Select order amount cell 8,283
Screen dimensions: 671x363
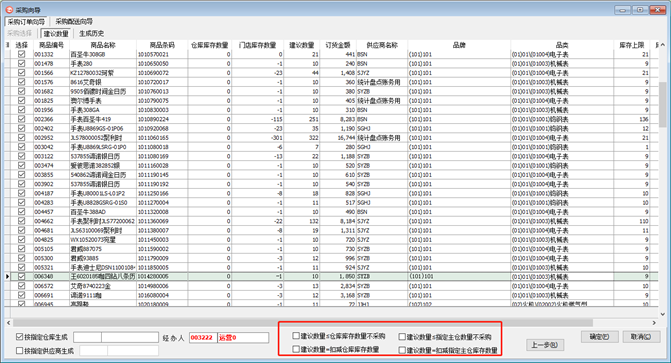338,119
